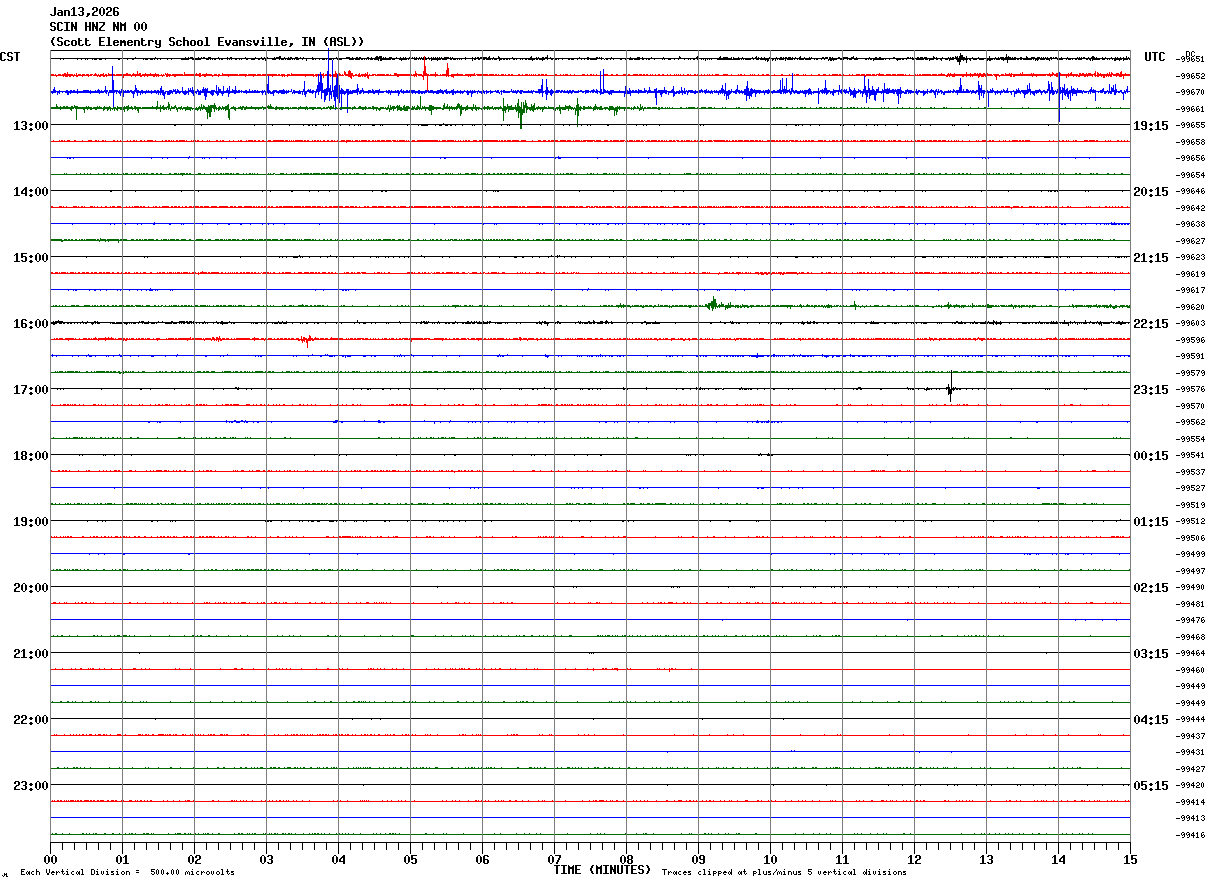
Task: Click the DC offset value -99490
Action: click(1191, 587)
